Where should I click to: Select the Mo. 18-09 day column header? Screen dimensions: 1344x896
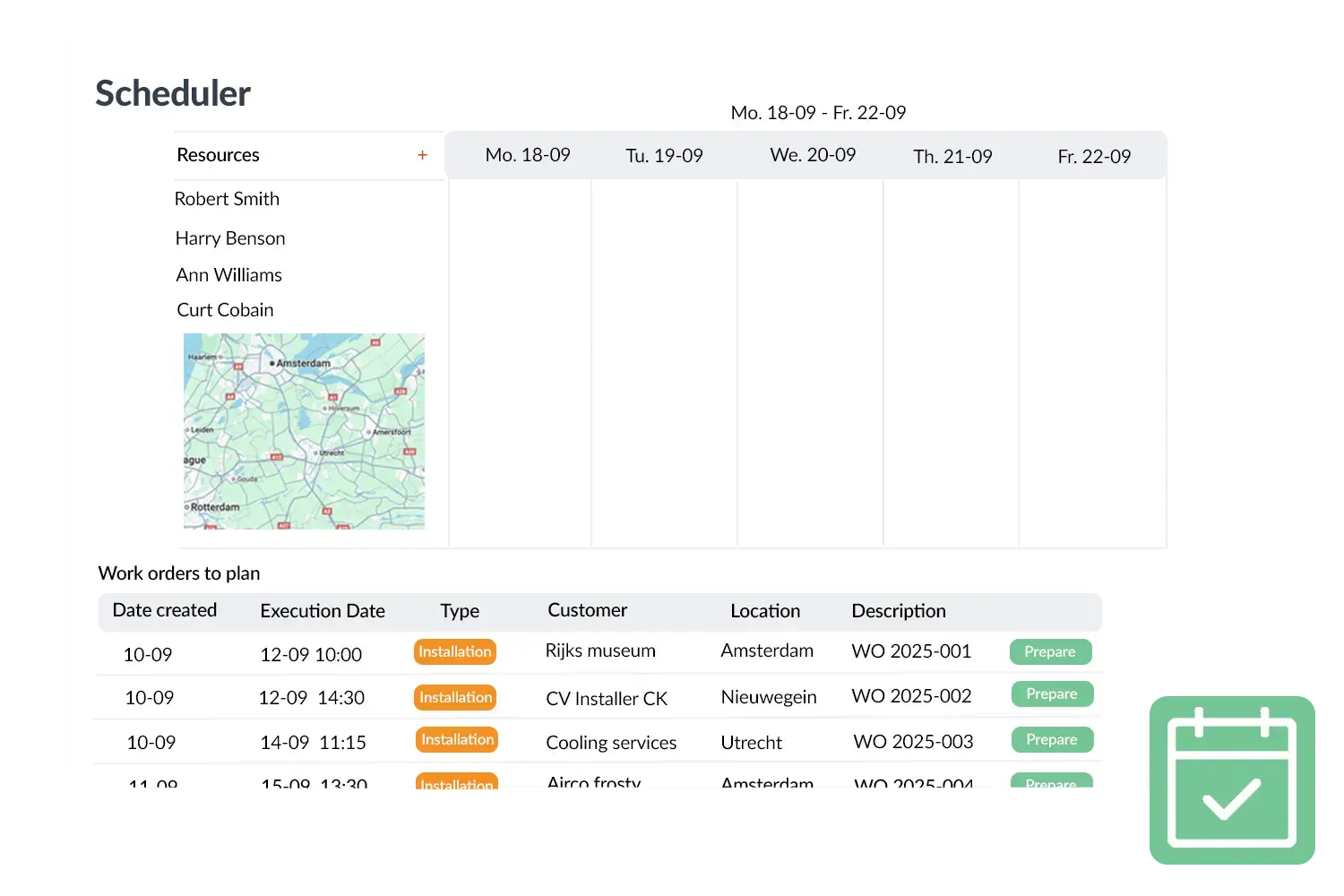click(x=528, y=155)
